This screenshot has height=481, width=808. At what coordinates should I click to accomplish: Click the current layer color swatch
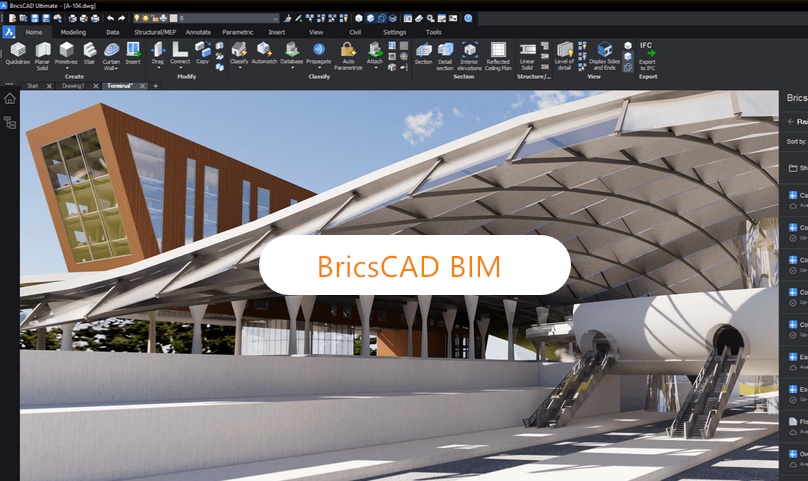174,18
